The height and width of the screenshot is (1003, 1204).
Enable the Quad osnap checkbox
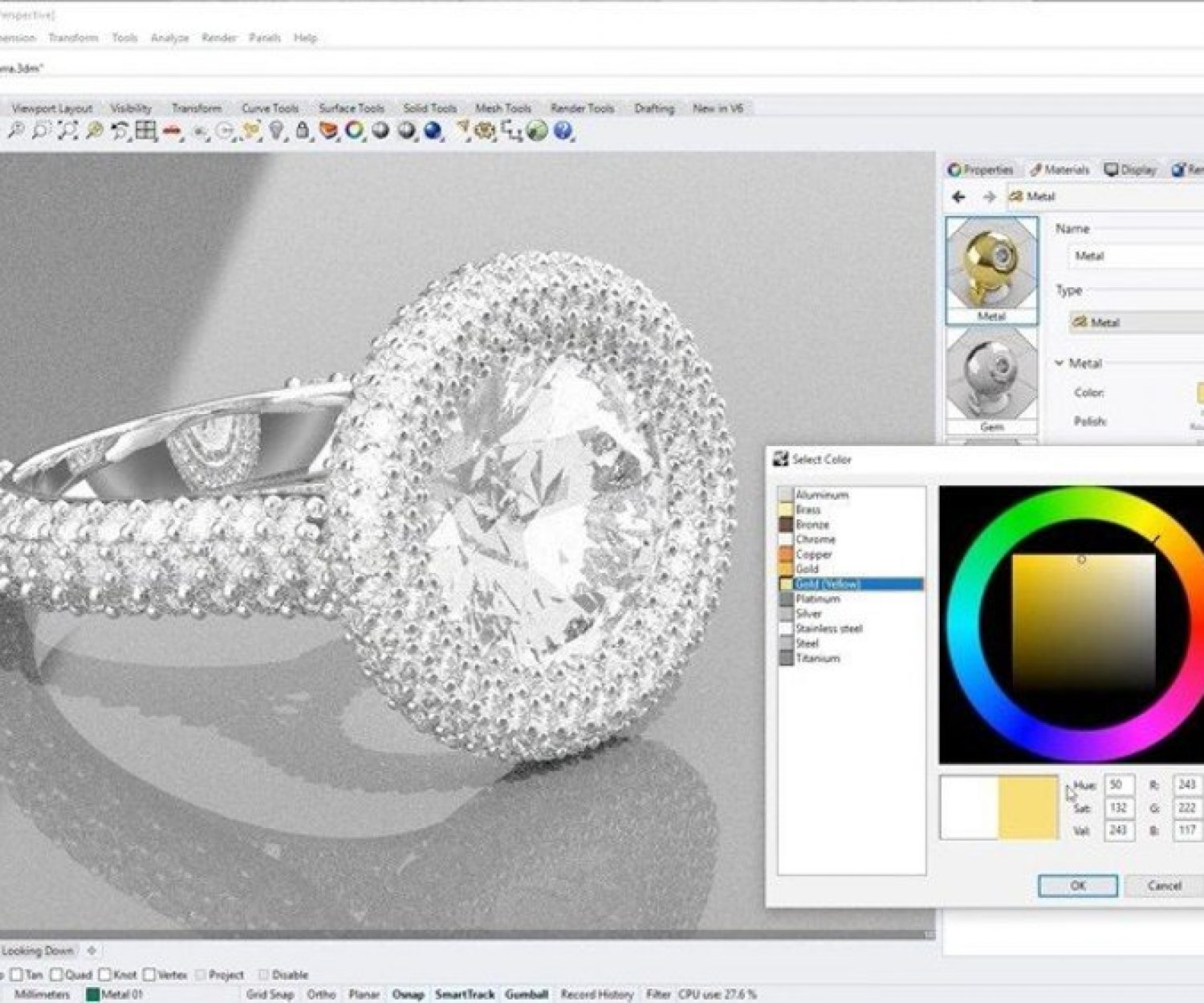pos(56,975)
